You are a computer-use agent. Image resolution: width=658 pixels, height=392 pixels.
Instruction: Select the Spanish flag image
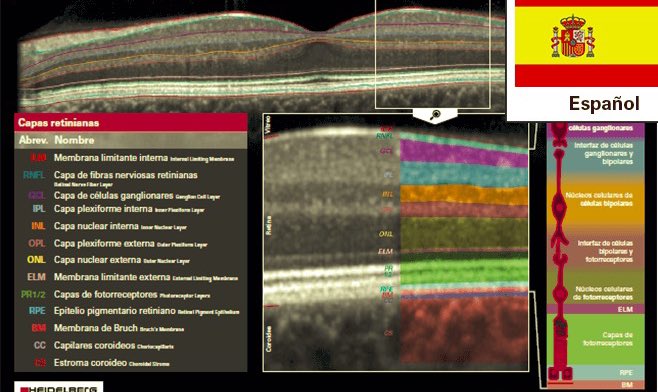pyautogui.click(x=587, y=43)
